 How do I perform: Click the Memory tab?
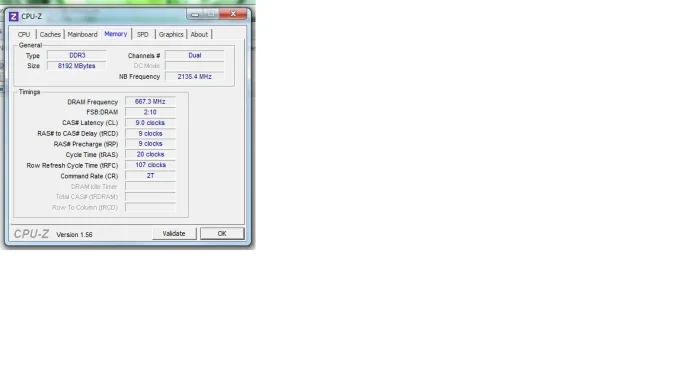(x=116, y=34)
